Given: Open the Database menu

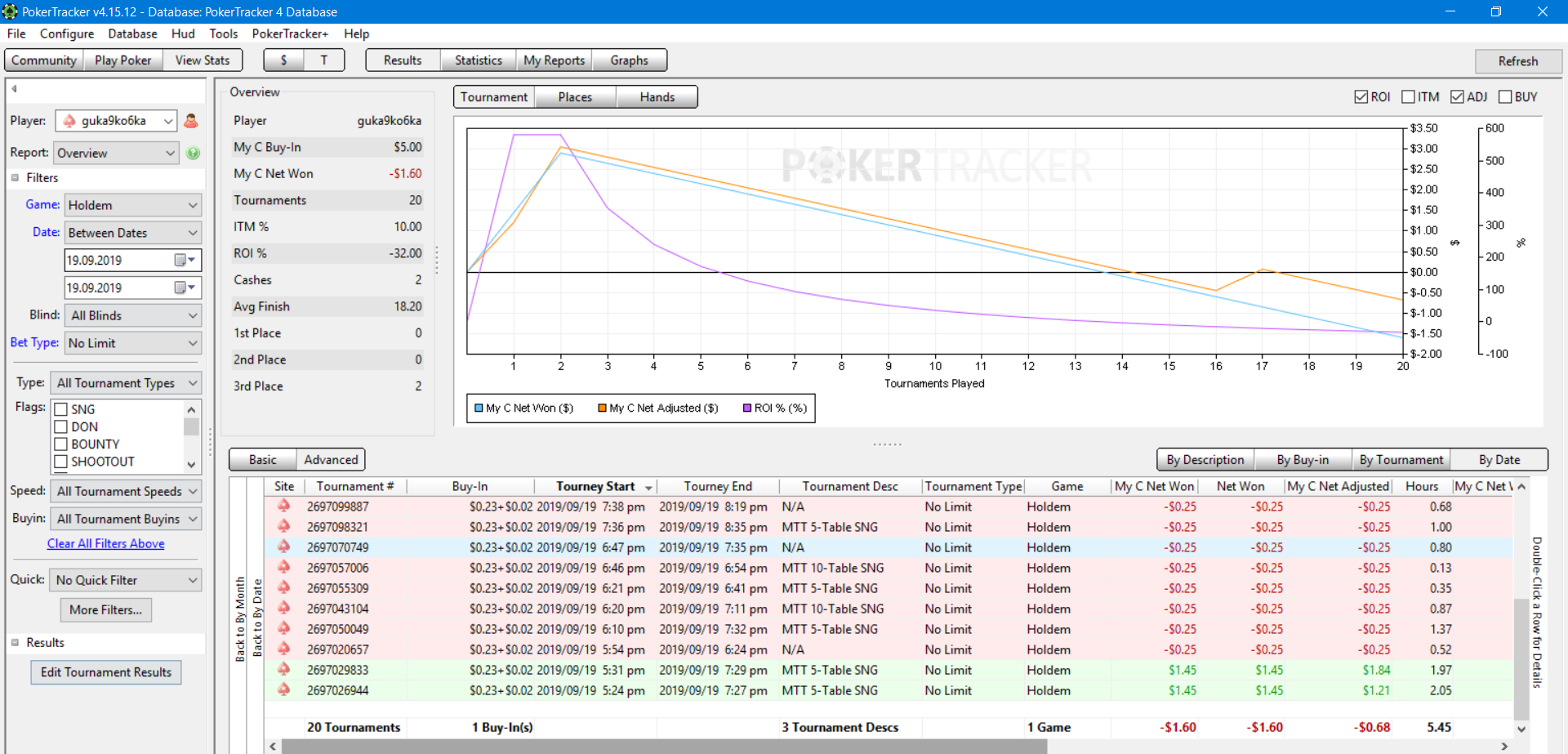Looking at the screenshot, I should coord(132,33).
